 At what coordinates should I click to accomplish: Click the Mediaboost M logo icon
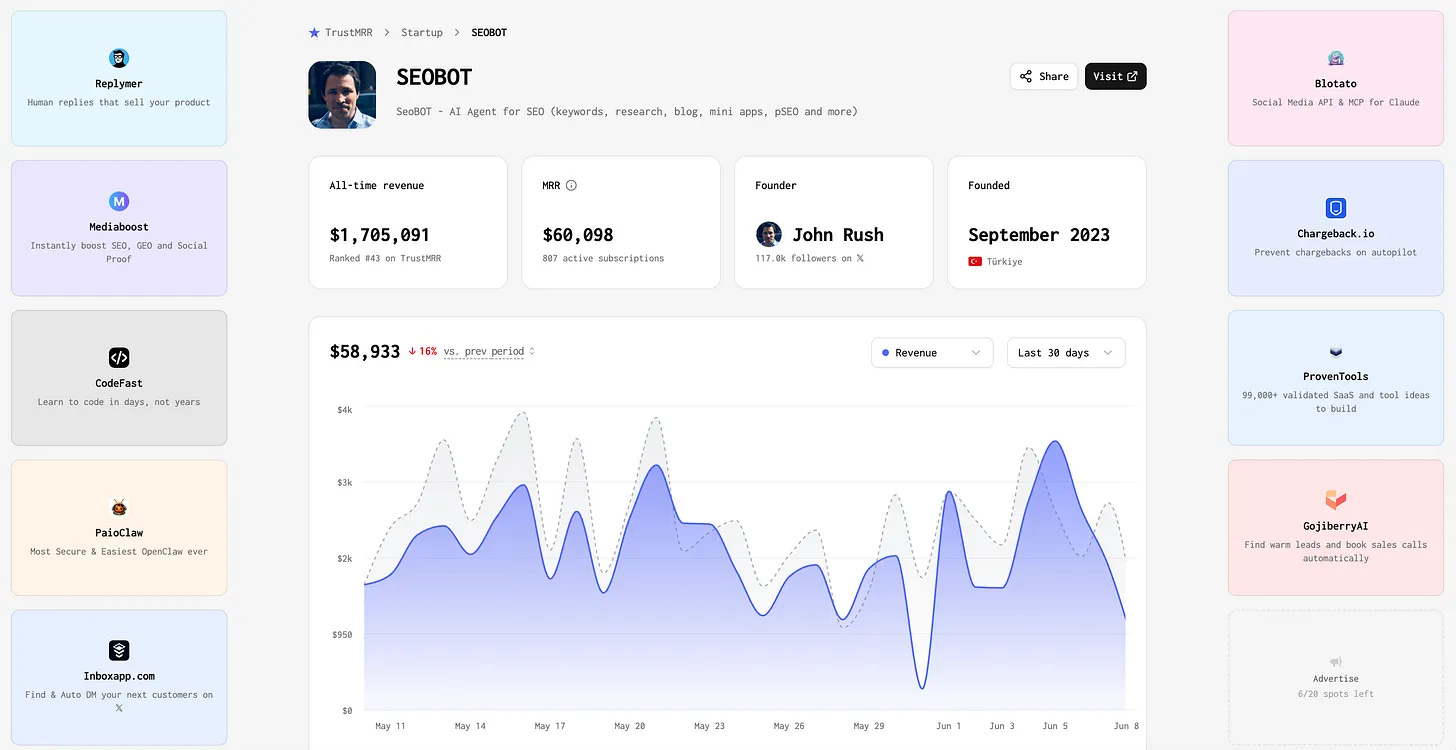[x=119, y=201]
